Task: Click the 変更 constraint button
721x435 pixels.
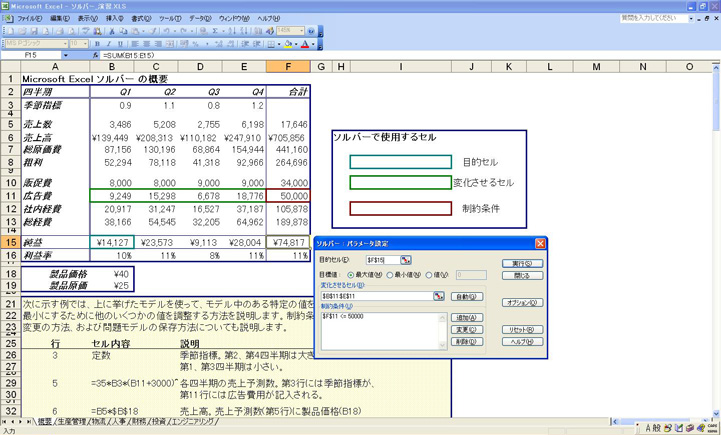Action: pyautogui.click(x=467, y=330)
